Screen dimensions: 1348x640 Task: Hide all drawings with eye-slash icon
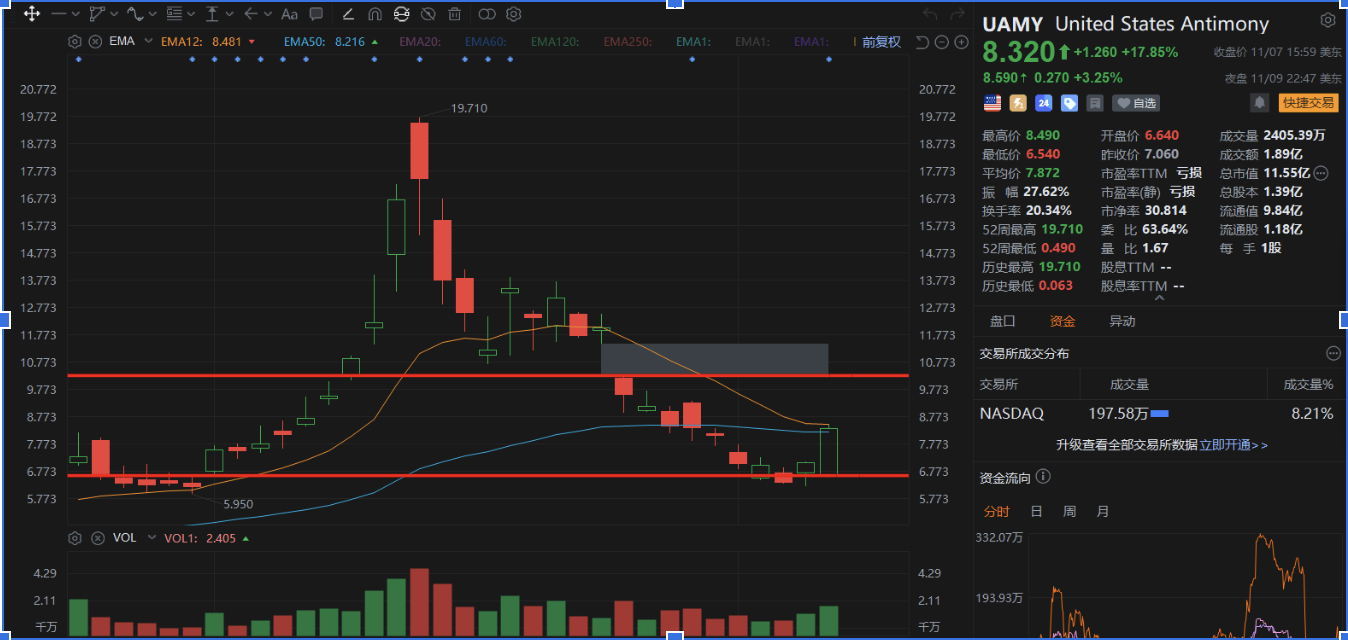(428, 14)
